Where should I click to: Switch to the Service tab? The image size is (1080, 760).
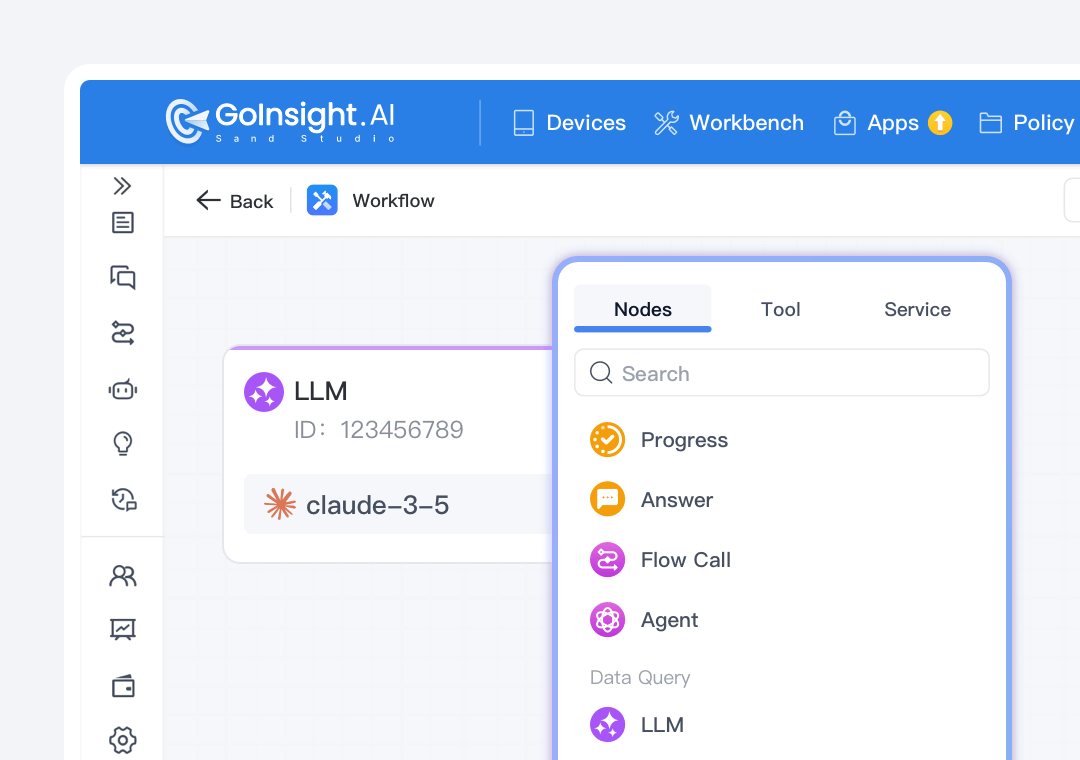tap(917, 309)
